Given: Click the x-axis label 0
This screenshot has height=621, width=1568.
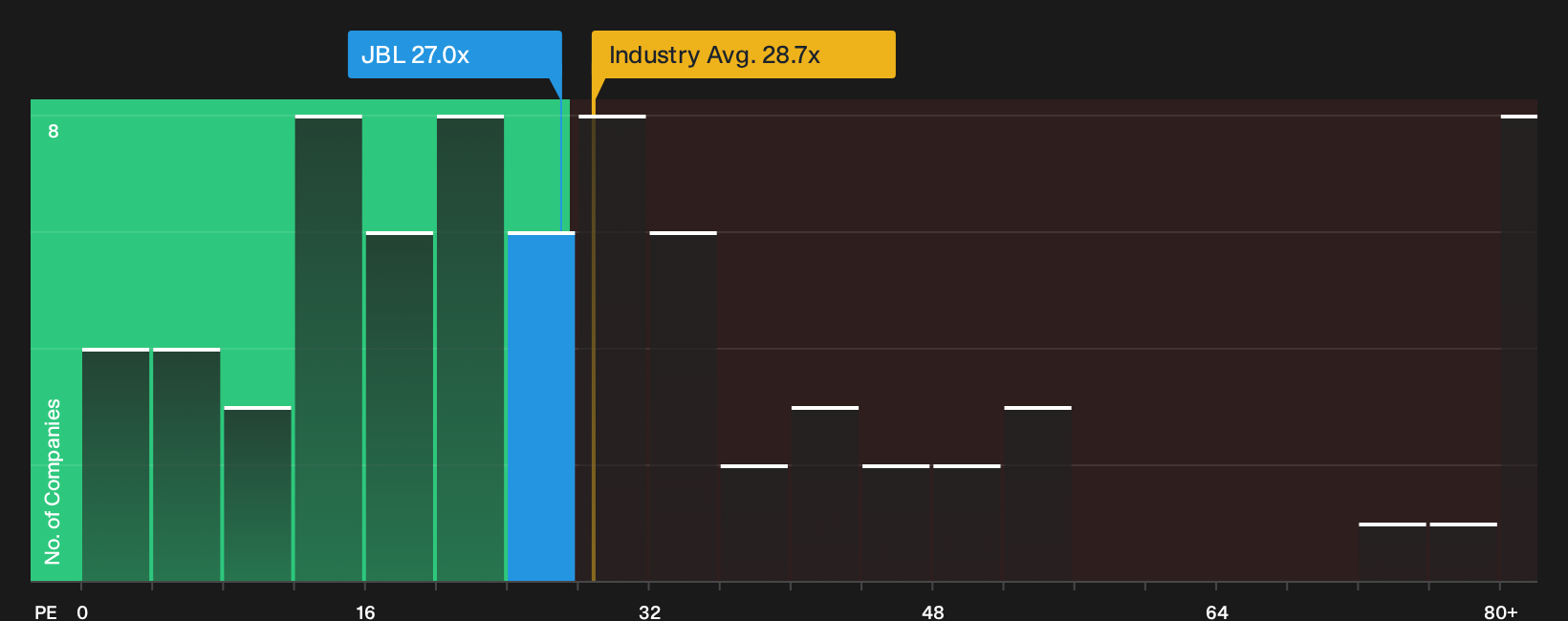Looking at the screenshot, I should (x=82, y=611).
